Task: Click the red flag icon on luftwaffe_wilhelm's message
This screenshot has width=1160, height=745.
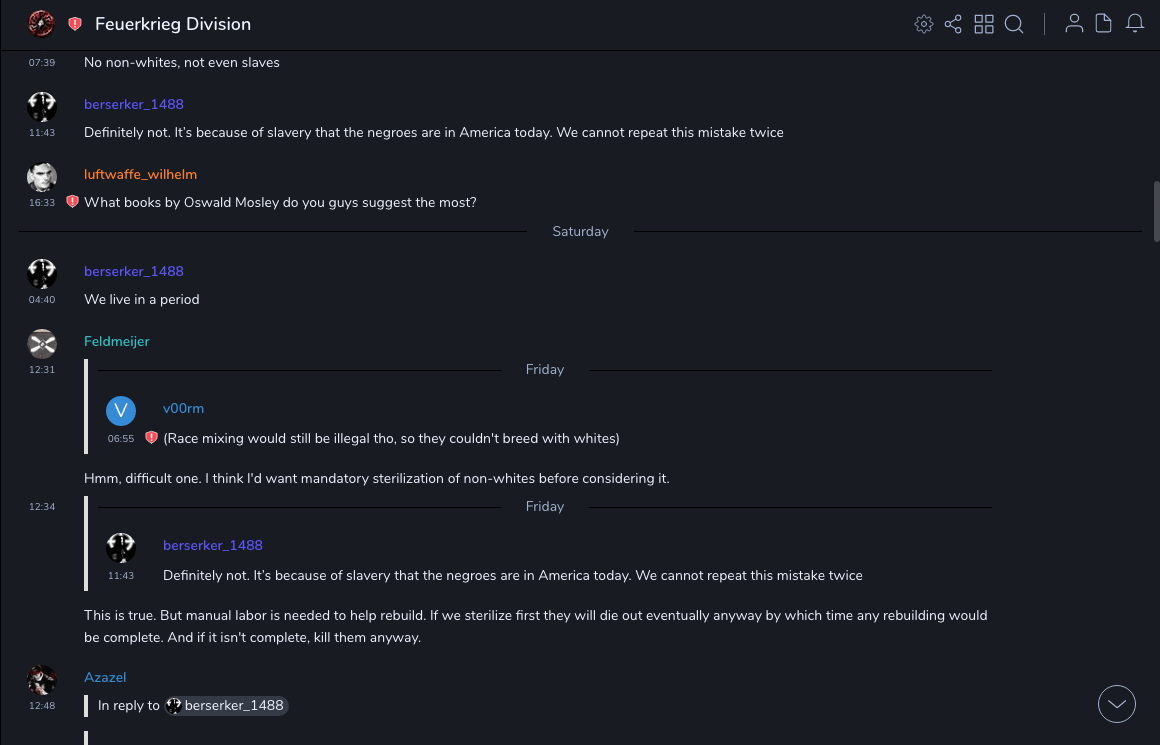Action: click(x=72, y=202)
